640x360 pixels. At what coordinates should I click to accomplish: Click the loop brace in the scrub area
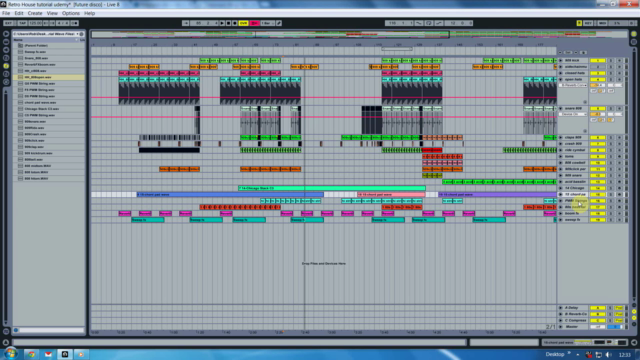(x=397, y=49)
